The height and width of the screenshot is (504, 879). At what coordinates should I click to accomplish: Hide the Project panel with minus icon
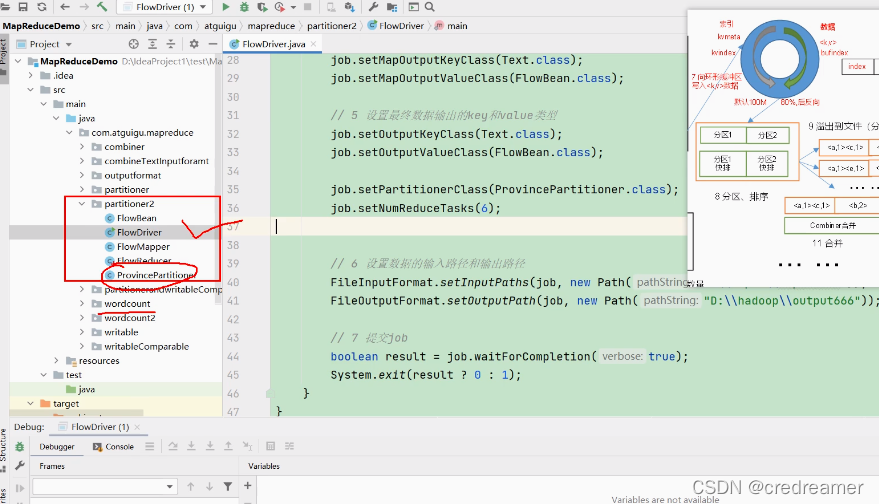tap(212, 44)
